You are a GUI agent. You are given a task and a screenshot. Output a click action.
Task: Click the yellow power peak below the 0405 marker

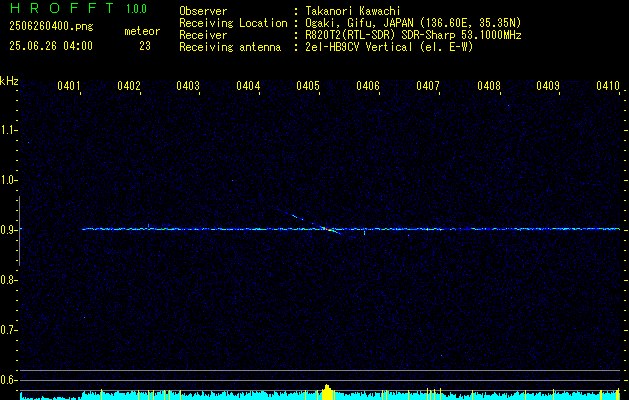[x=327, y=392]
